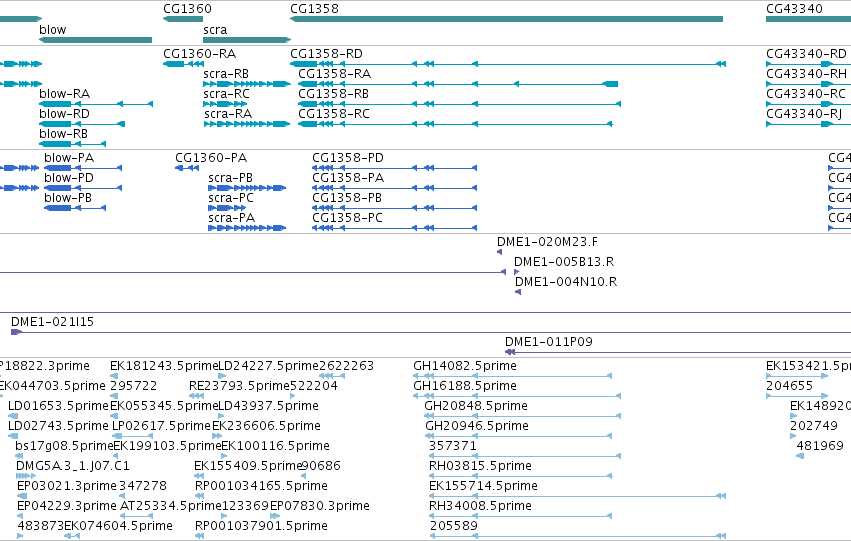Click the CG43340-RC transcript
Viewport: 851px width, 541px height.
pos(808,104)
